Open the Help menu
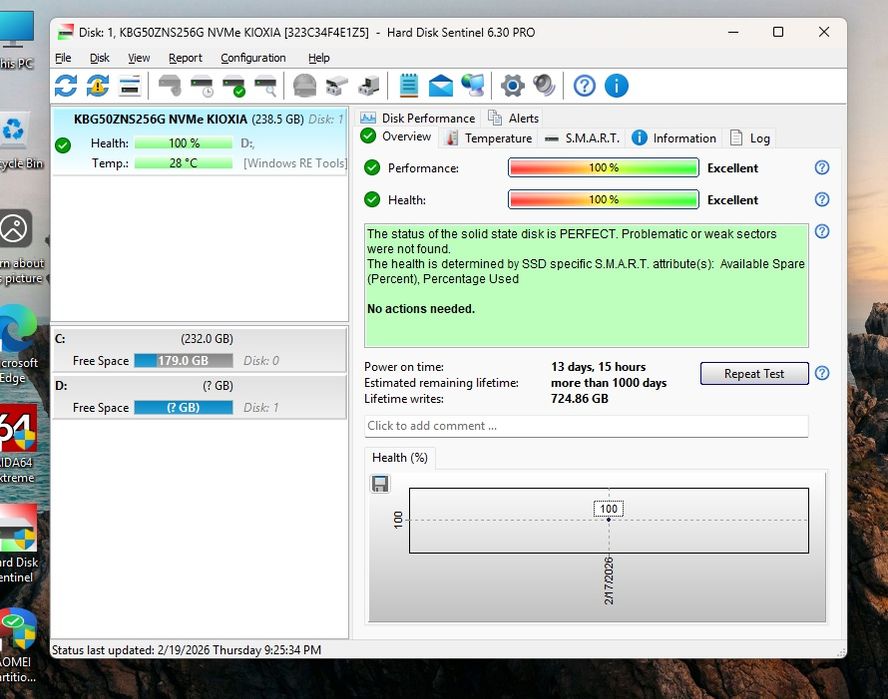 tap(319, 58)
